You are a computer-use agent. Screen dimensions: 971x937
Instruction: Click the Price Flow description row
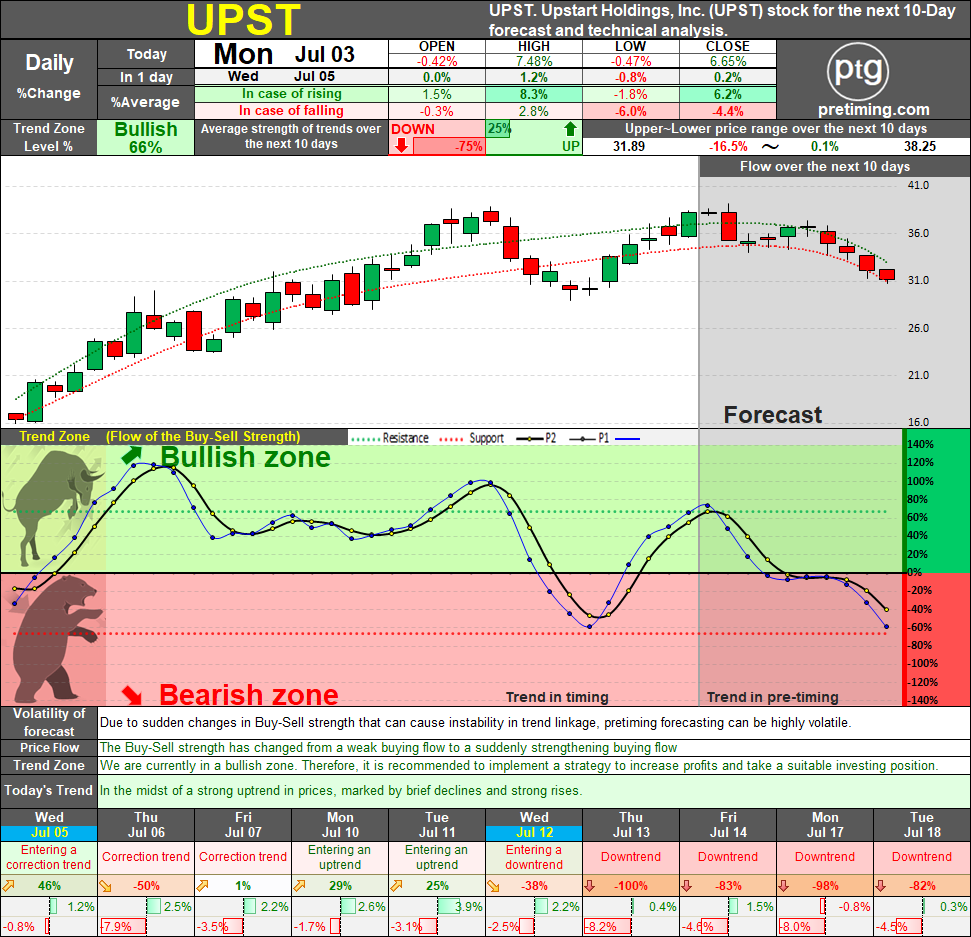click(x=534, y=747)
